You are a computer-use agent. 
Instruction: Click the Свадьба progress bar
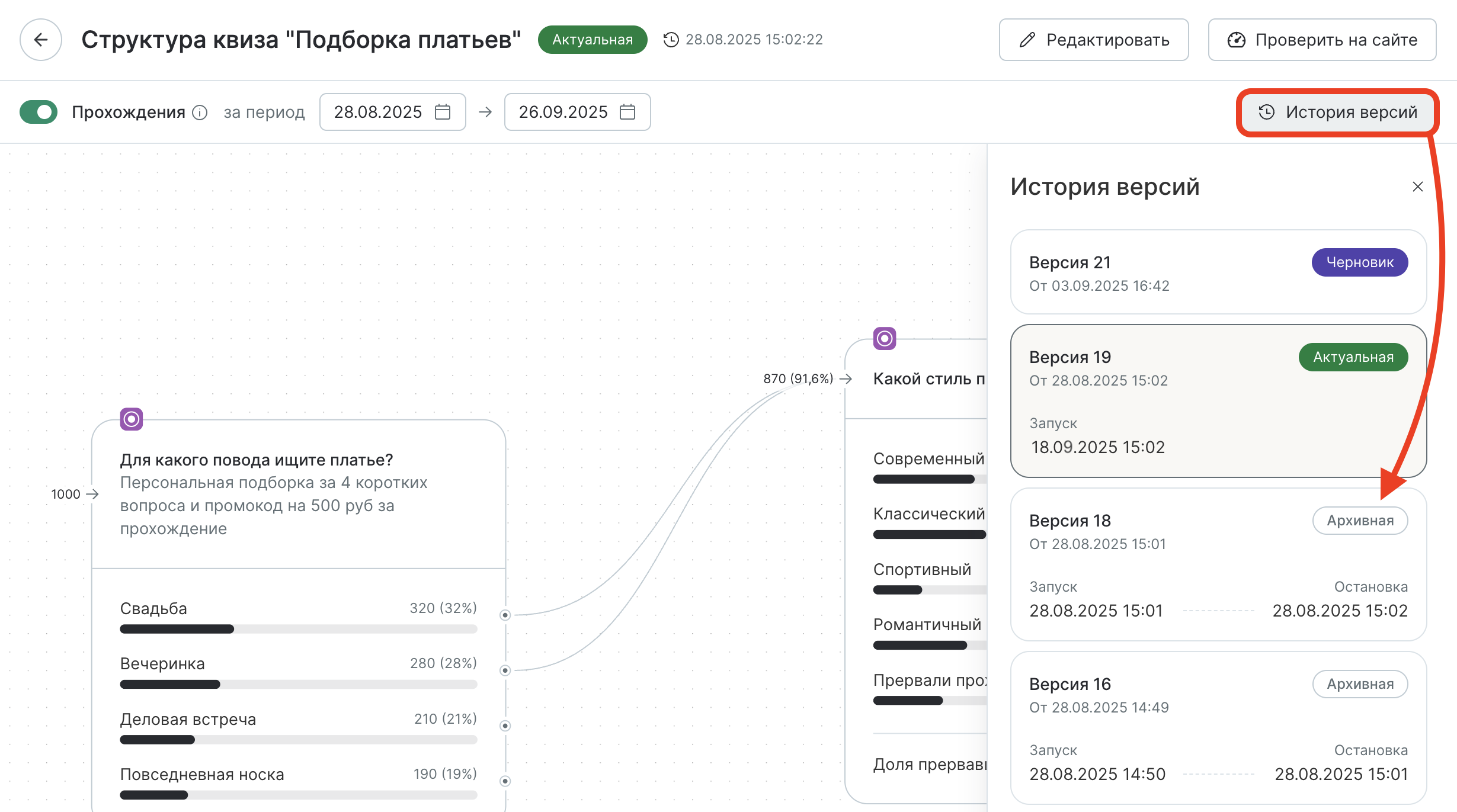point(298,629)
